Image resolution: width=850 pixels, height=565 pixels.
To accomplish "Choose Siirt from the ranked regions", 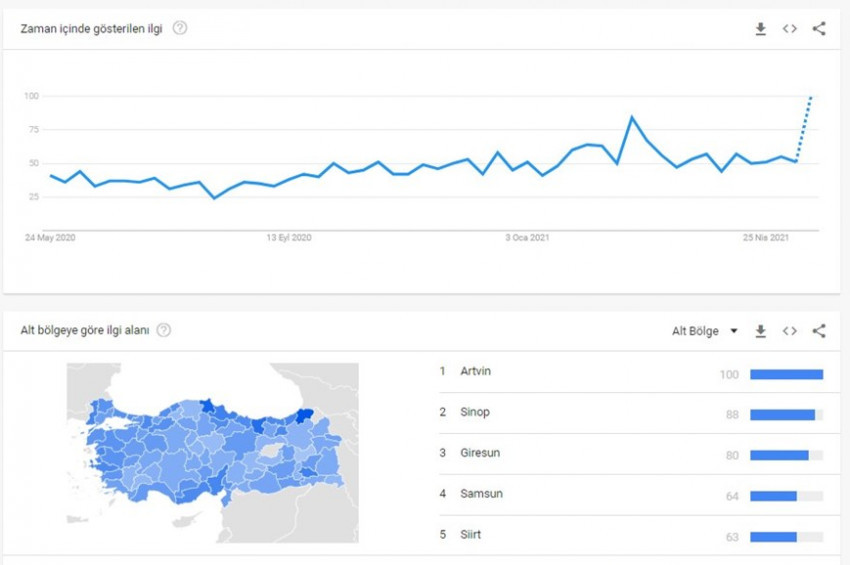I will coord(470,535).
